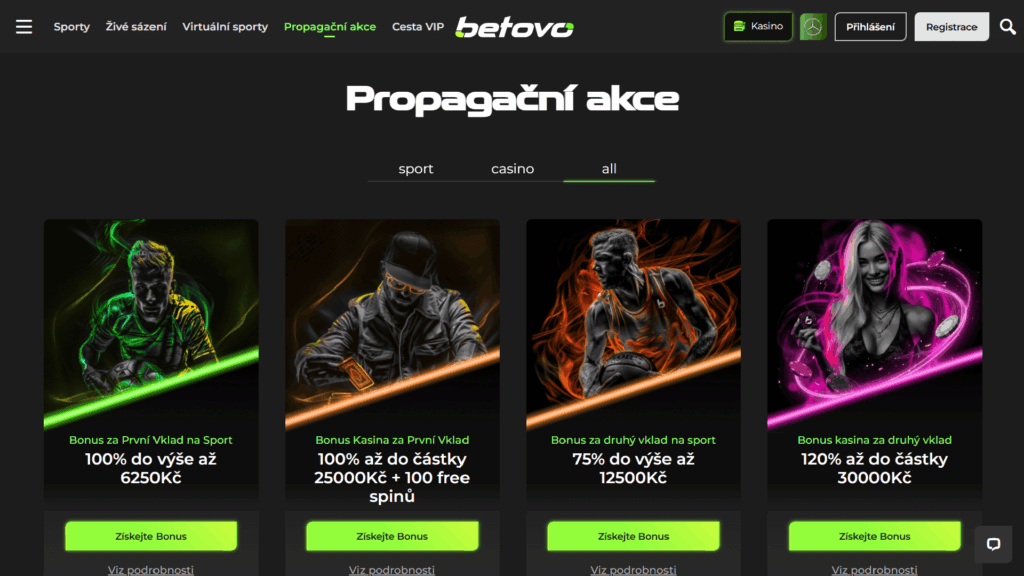View details of 75% sport bonus
Image resolution: width=1024 pixels, height=576 pixels.
(x=633, y=570)
